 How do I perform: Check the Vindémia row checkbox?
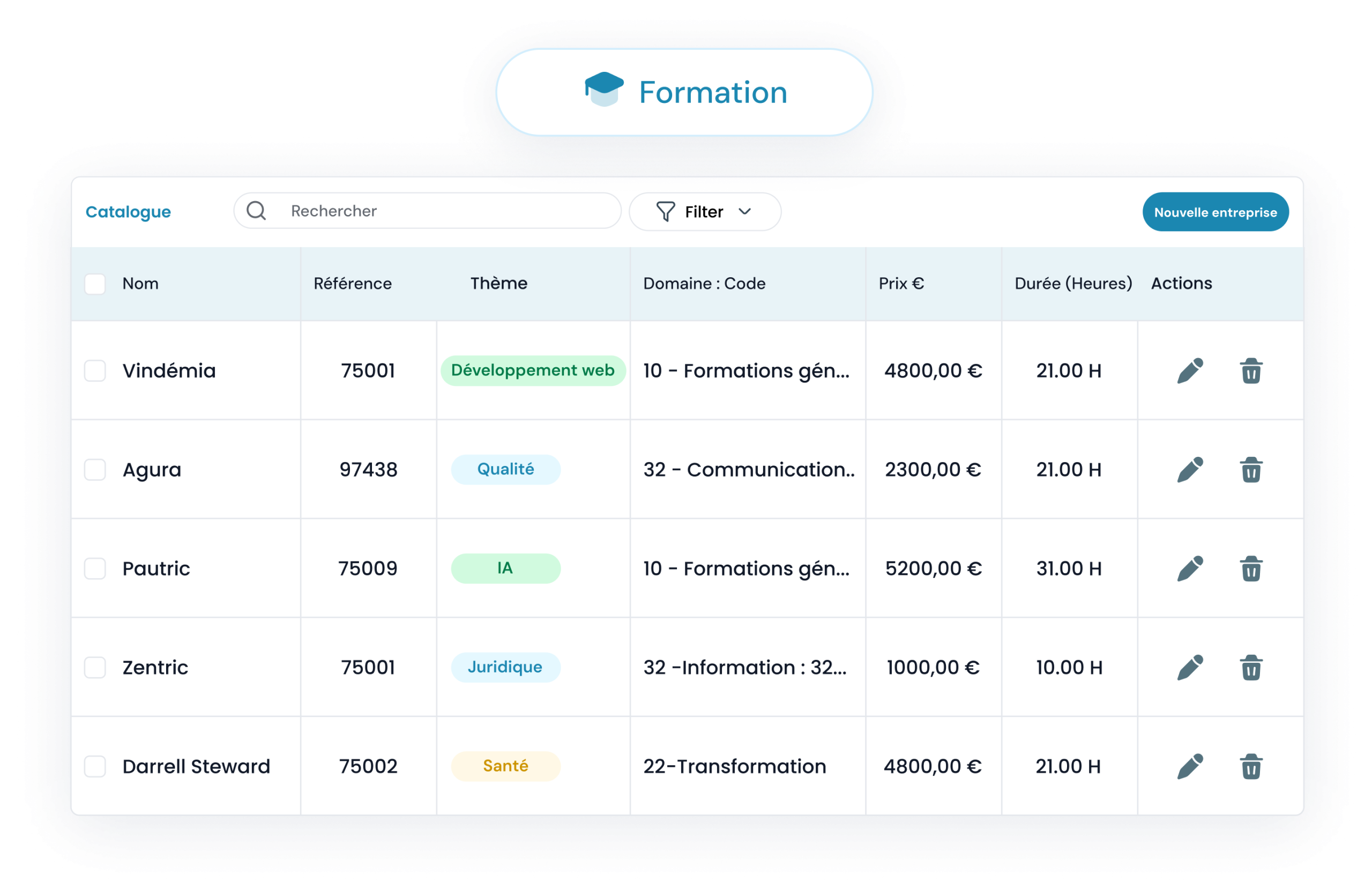coord(95,371)
